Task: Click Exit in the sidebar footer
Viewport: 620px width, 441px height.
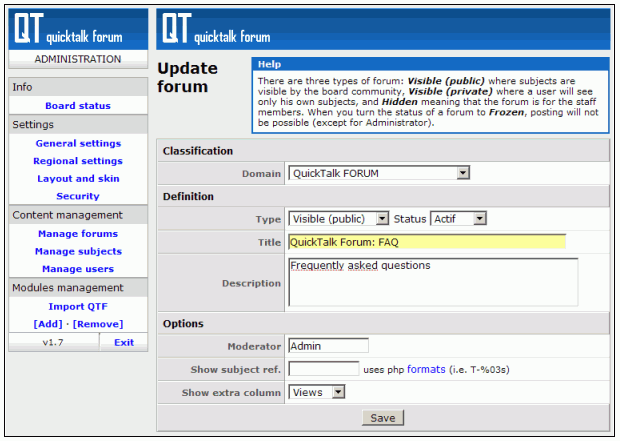Action: click(123, 342)
